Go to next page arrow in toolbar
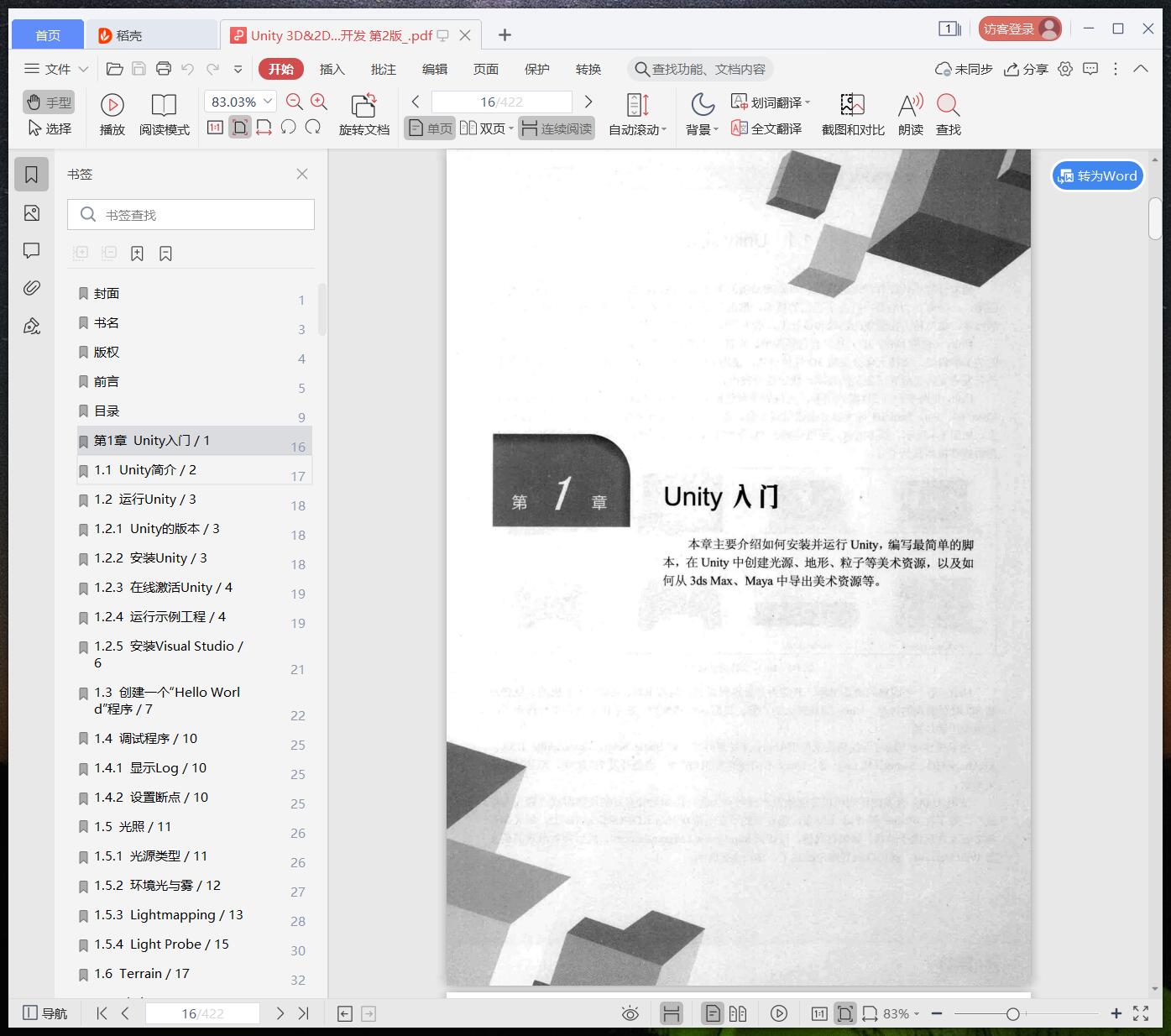 [x=588, y=102]
